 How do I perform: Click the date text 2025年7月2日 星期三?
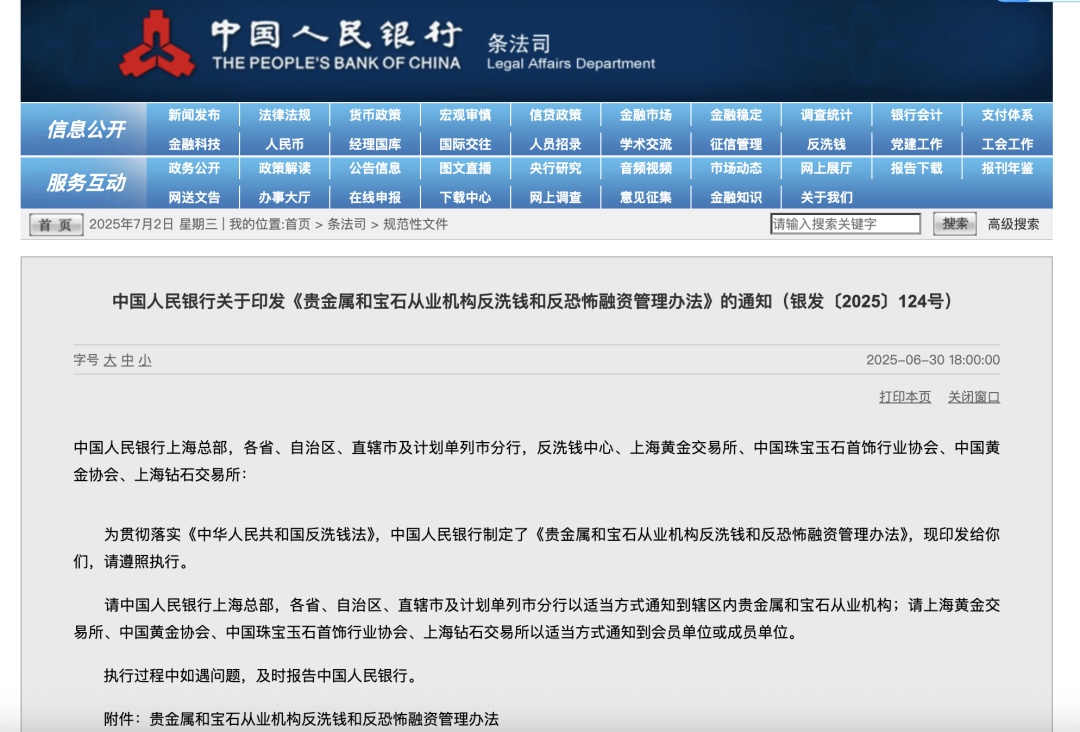[153, 224]
